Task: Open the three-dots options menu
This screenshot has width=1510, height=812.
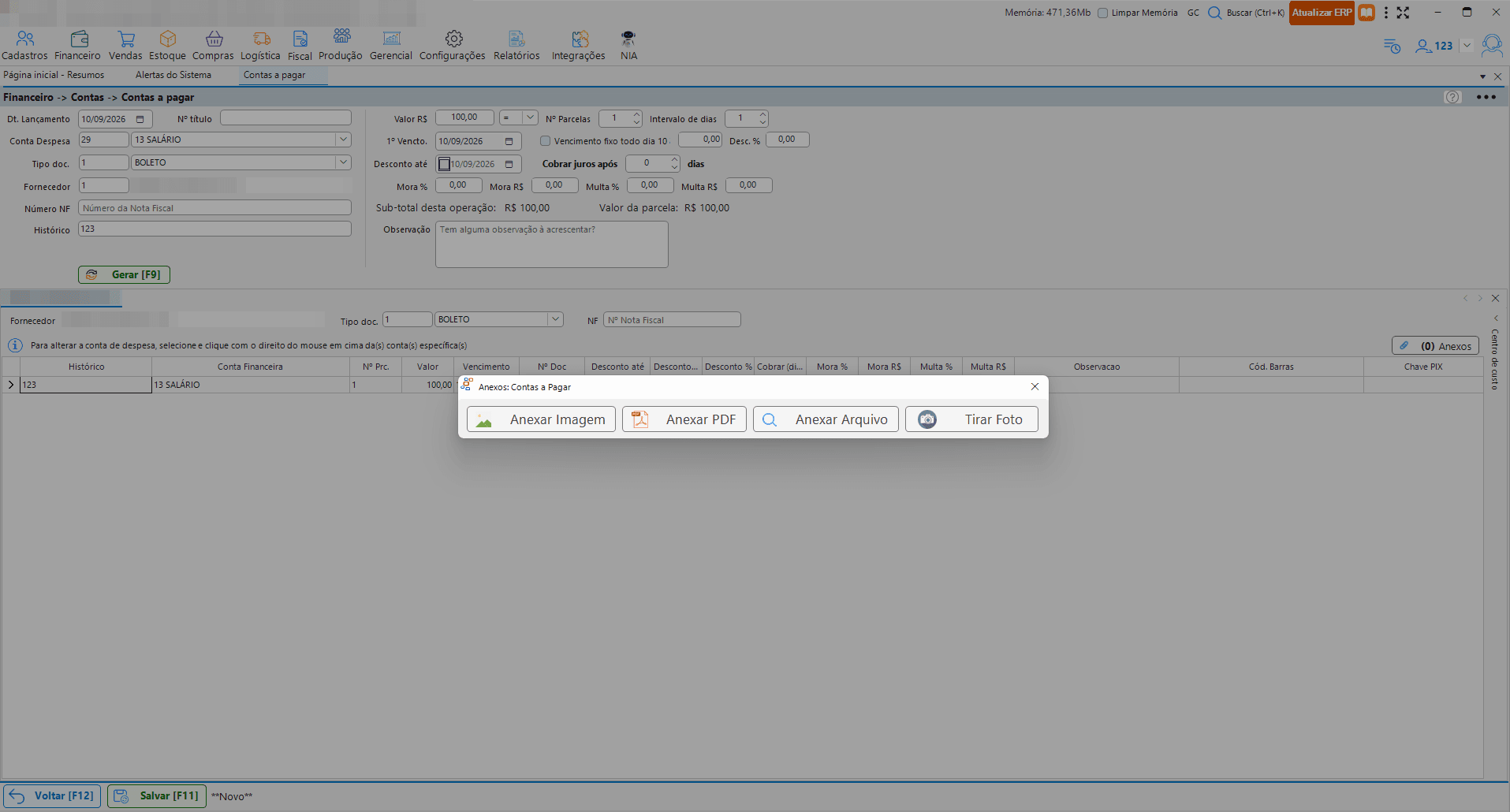Action: (1486, 97)
